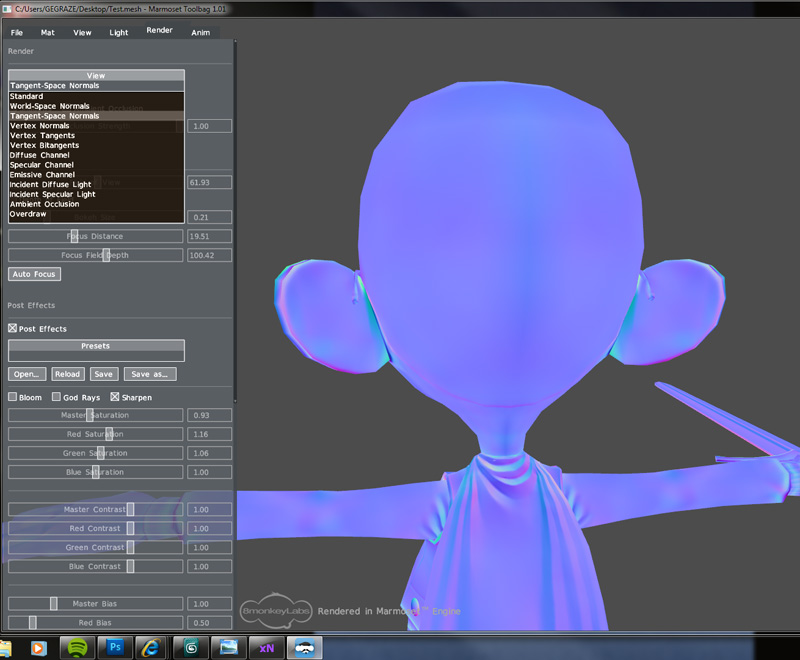Screen dimensions: 800x660
Task: Open the File tab
Action: [17, 33]
